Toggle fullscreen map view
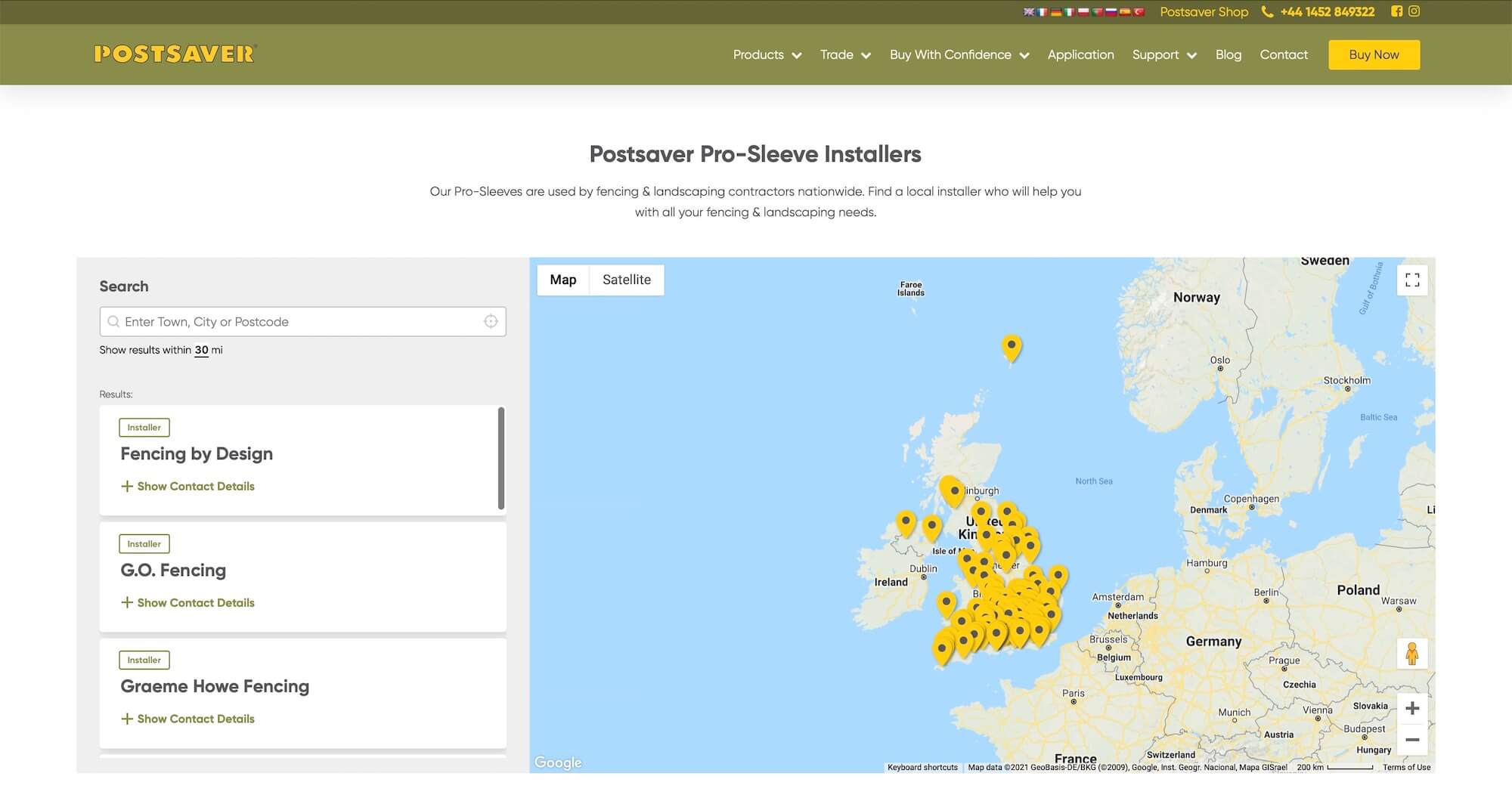 tap(1412, 280)
